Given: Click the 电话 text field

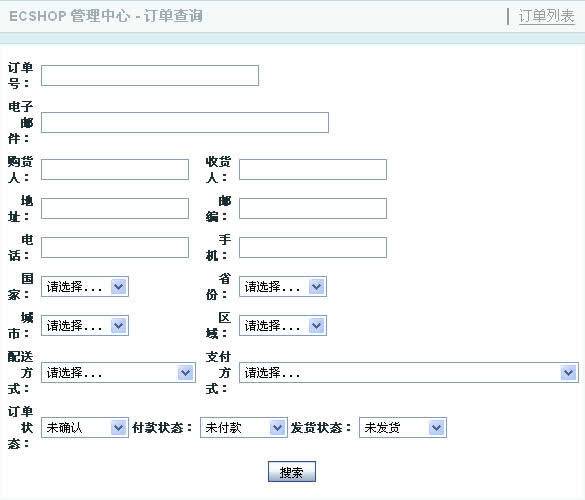Looking at the screenshot, I should 115,247.
